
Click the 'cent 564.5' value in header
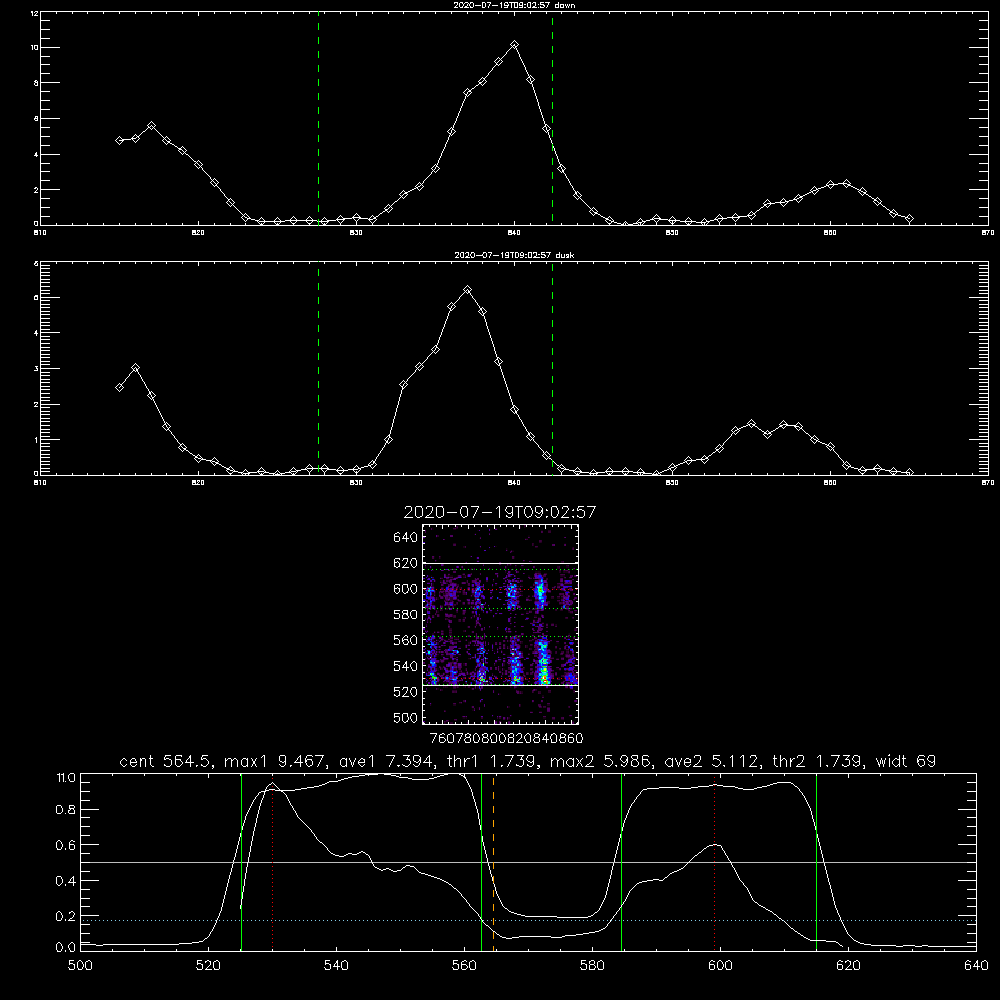pos(166,761)
